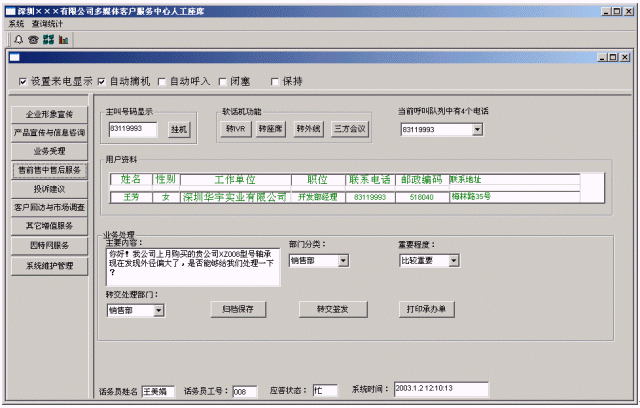Open the 转交处理部门 dropdown
This screenshot has width=640, height=408.
(159, 310)
